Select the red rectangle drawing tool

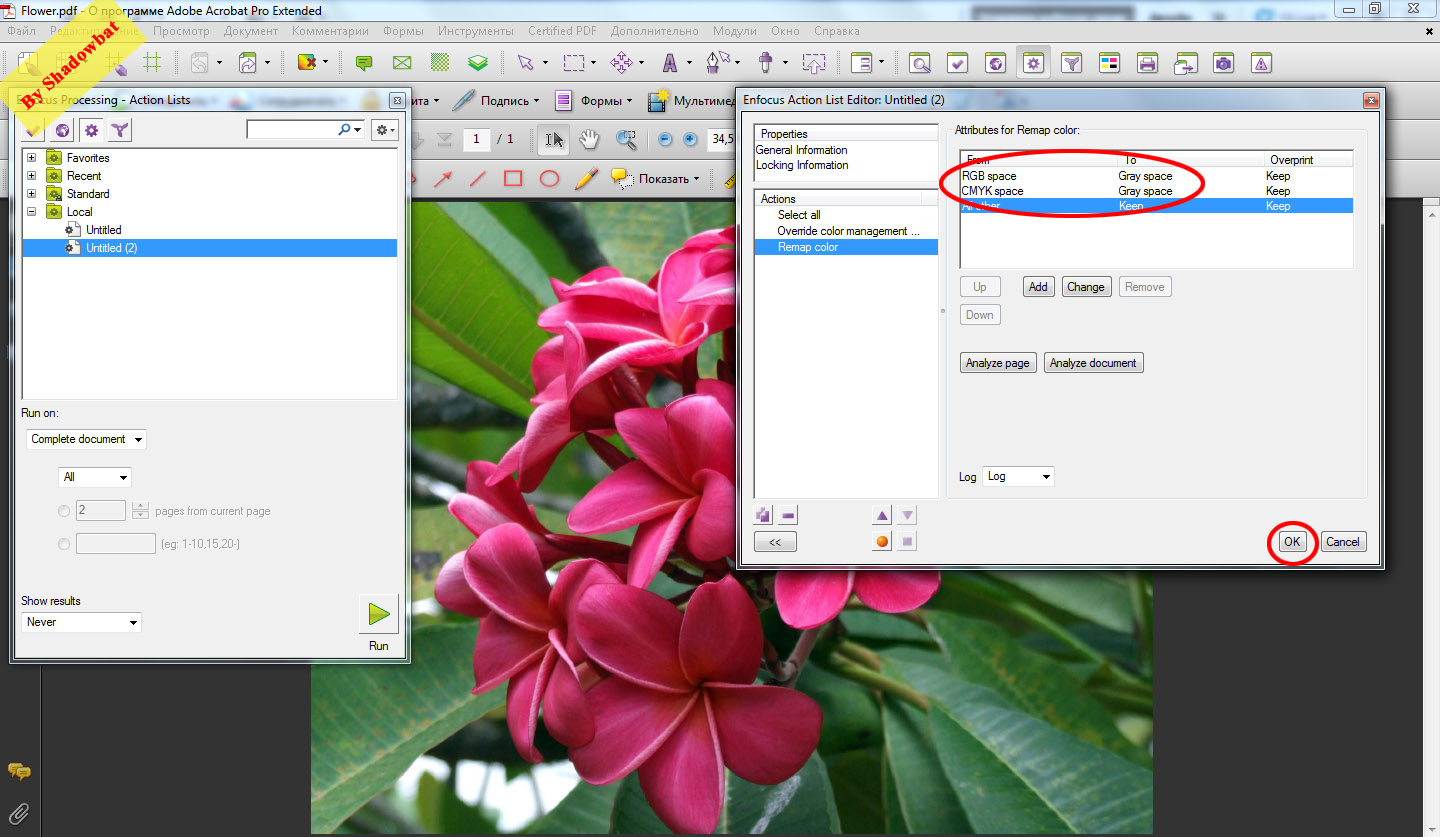tap(513, 179)
